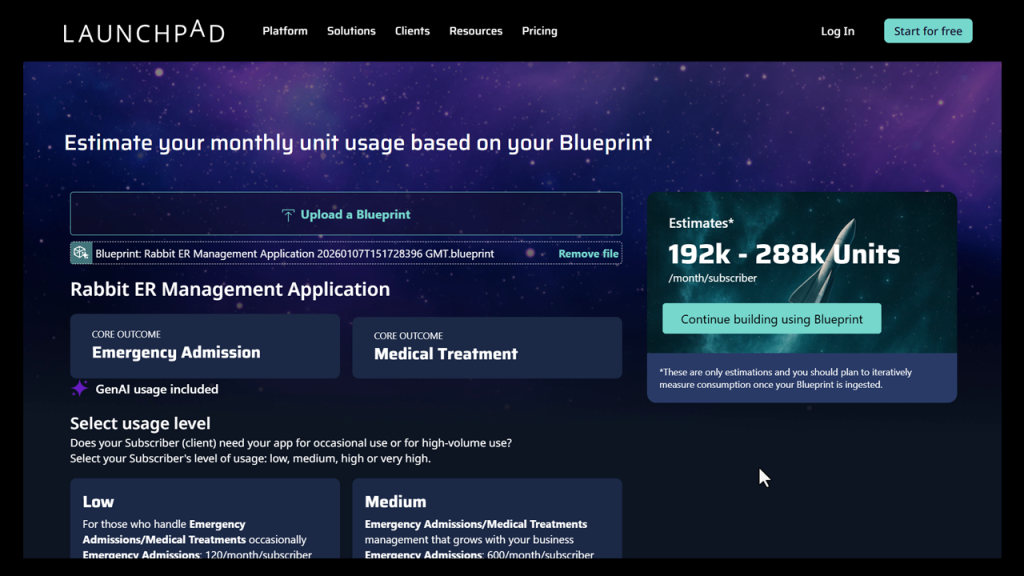This screenshot has height=576, width=1024.
Task: Select the Medium usage level card
Action: point(487,520)
